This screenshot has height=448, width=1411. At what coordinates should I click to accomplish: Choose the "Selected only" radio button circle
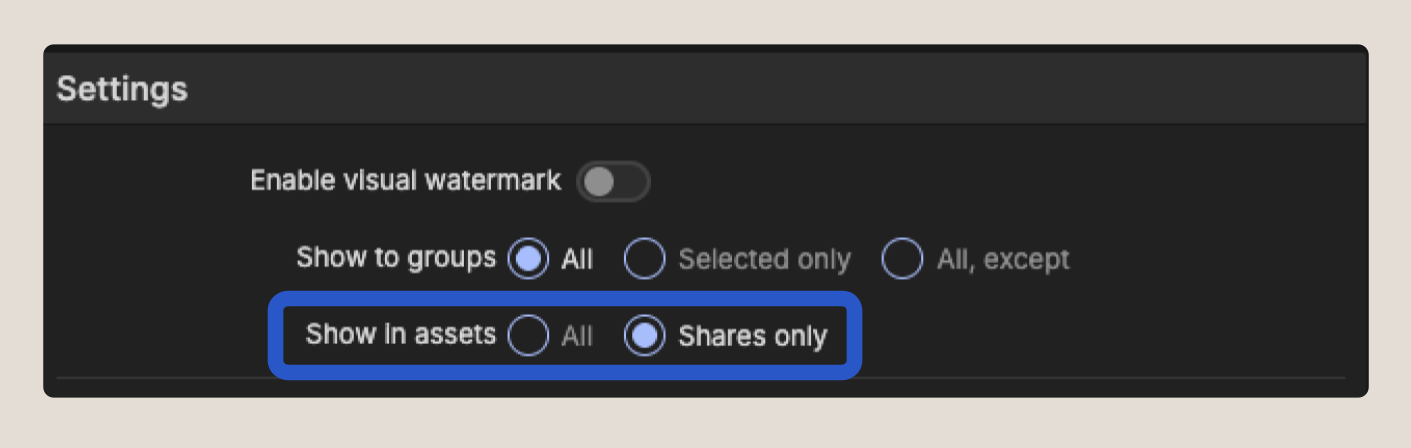click(x=644, y=260)
